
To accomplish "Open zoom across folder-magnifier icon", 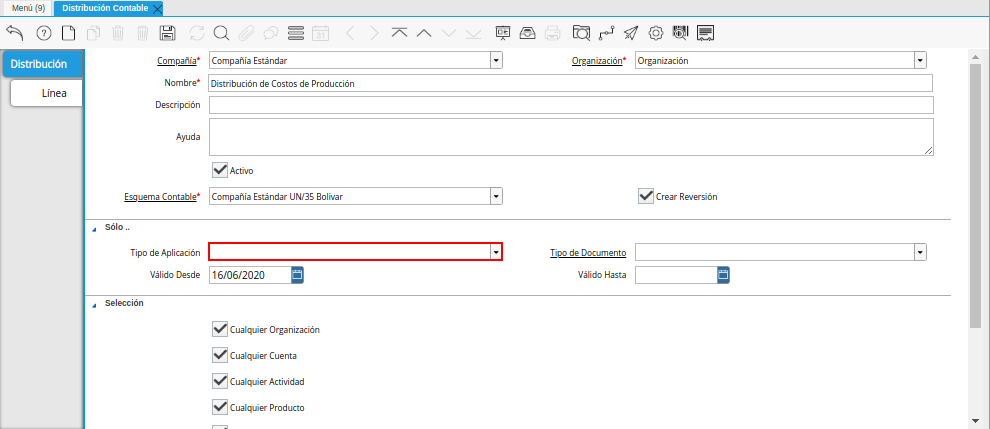I will (x=581, y=33).
